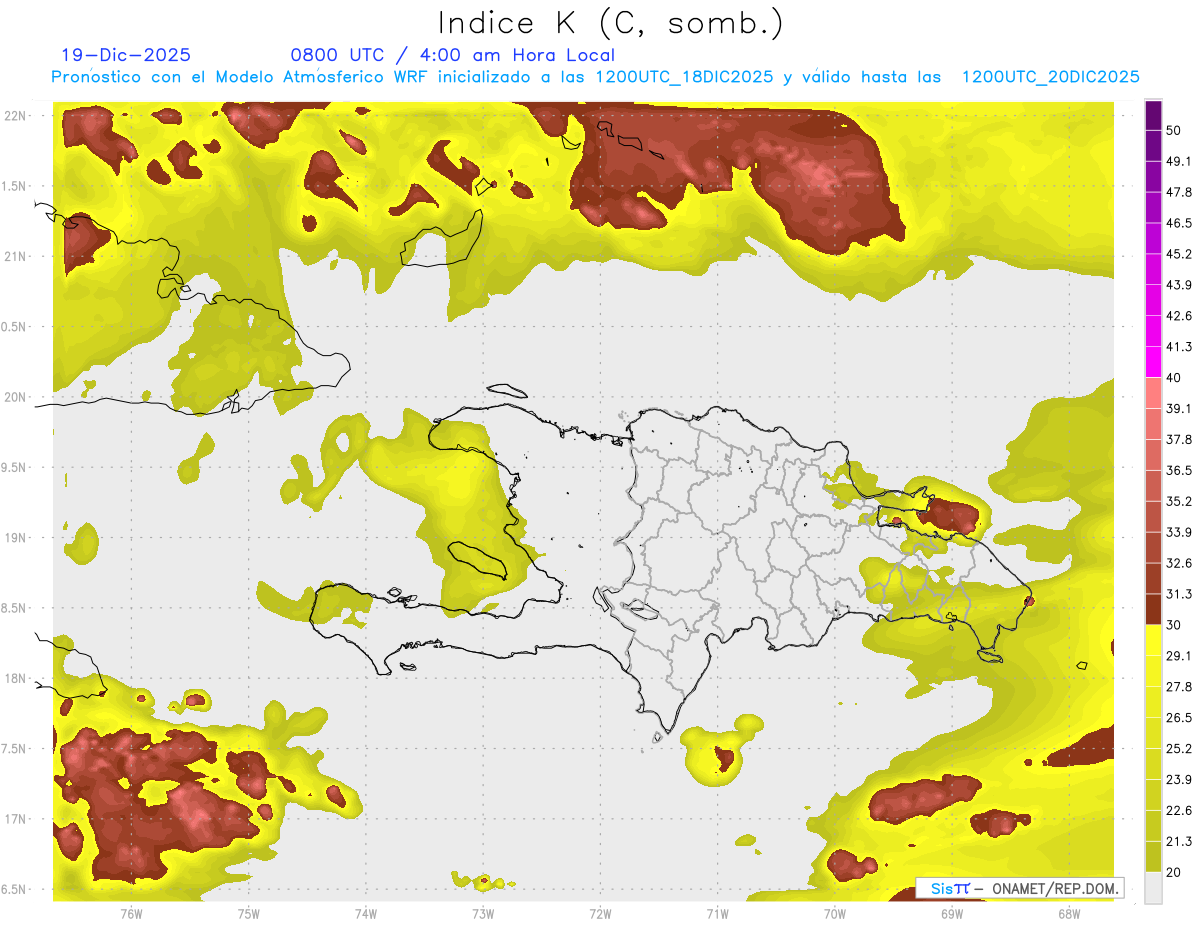Viewport: 1200px width, 927px height.
Task: Click the "9.5N" latitude label
Action: coord(14,468)
